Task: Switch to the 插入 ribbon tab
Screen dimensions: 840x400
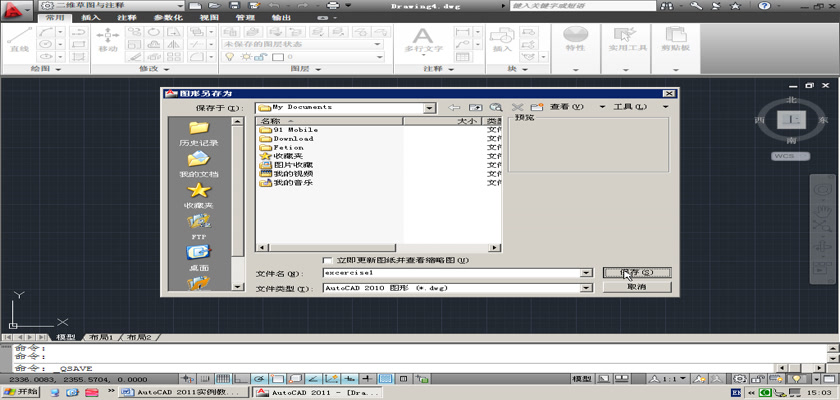Action: pyautogui.click(x=91, y=18)
